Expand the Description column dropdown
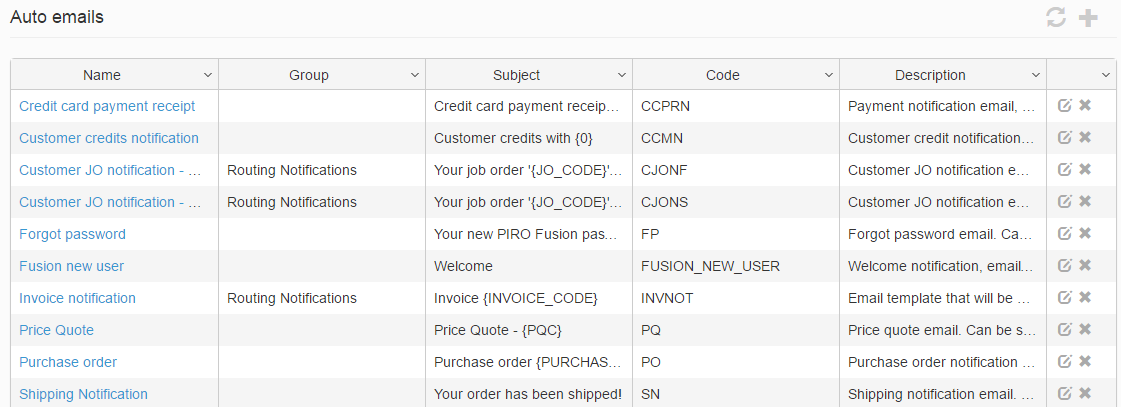The height and width of the screenshot is (407, 1121). (x=1036, y=75)
